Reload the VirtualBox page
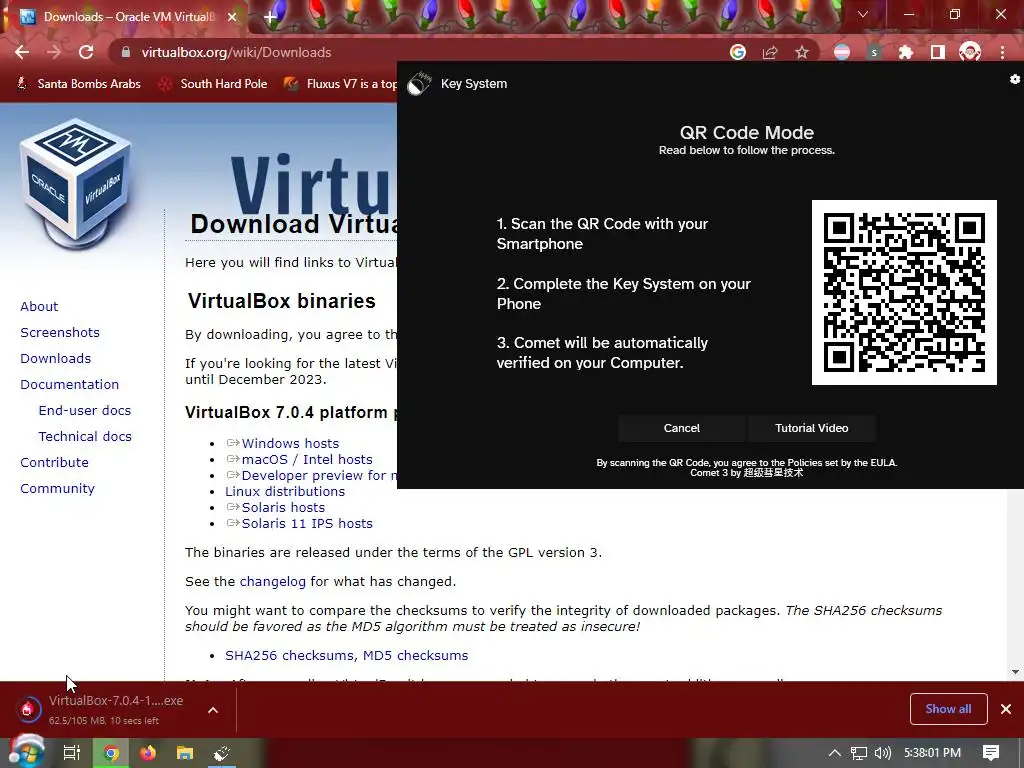 86,52
